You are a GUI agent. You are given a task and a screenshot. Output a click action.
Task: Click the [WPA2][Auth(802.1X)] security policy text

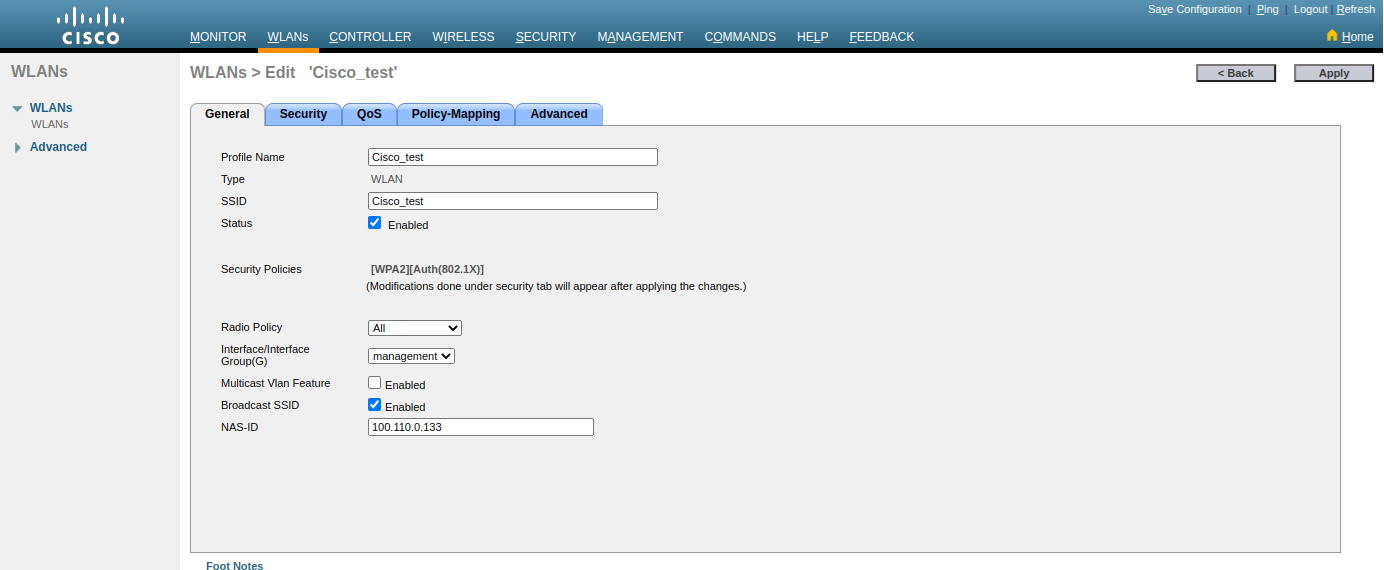click(x=427, y=269)
